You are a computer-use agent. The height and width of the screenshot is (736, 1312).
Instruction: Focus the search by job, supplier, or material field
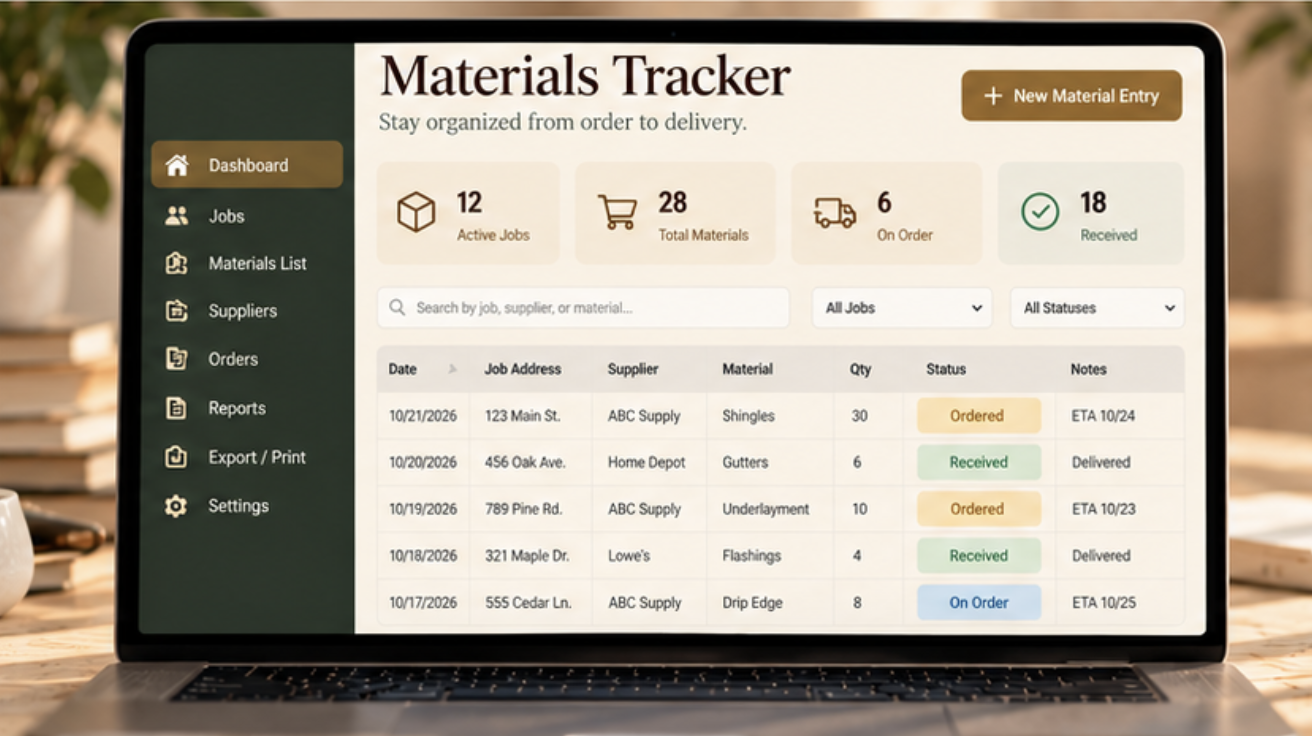(583, 308)
